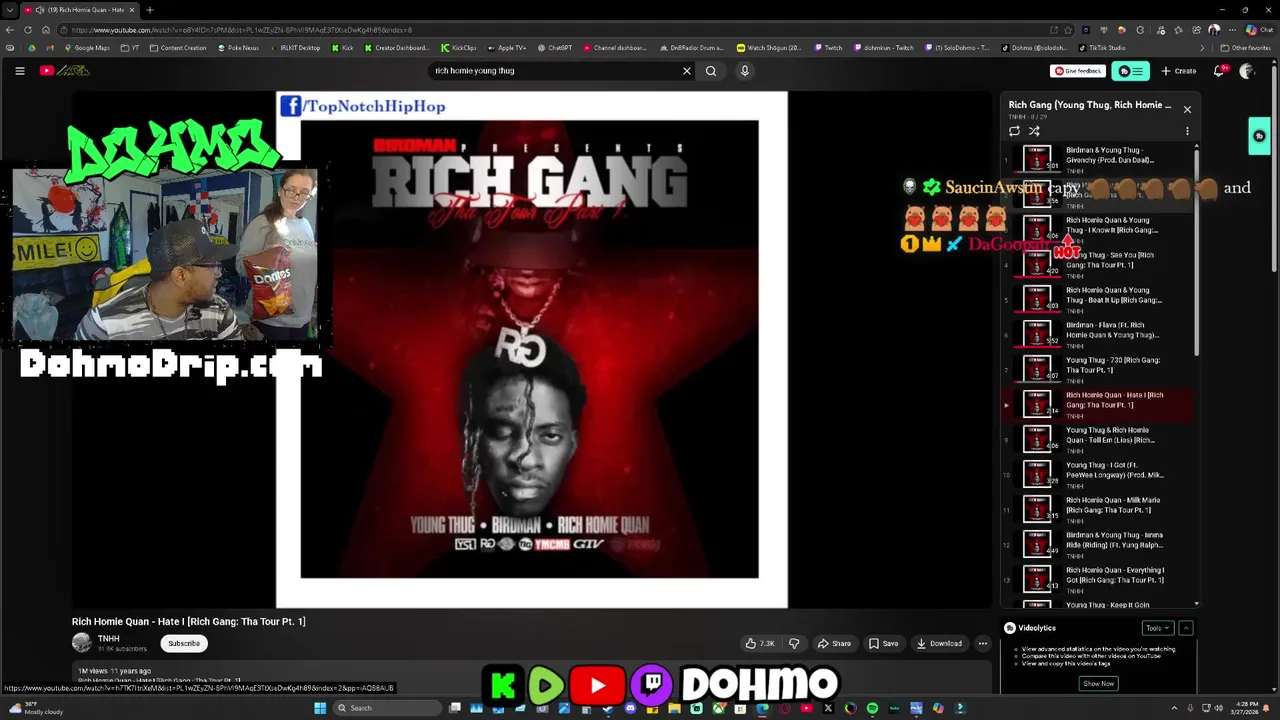Toggle loop playlist
1280x720 pixels.
coord(1014,131)
